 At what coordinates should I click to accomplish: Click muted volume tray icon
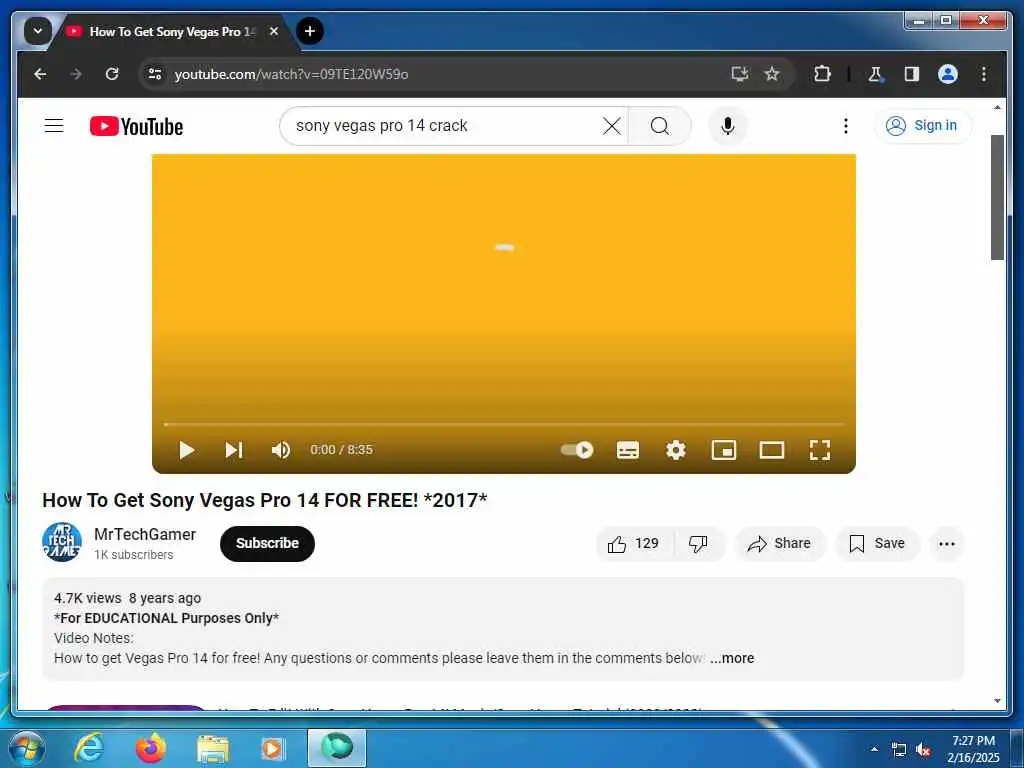coord(923,750)
